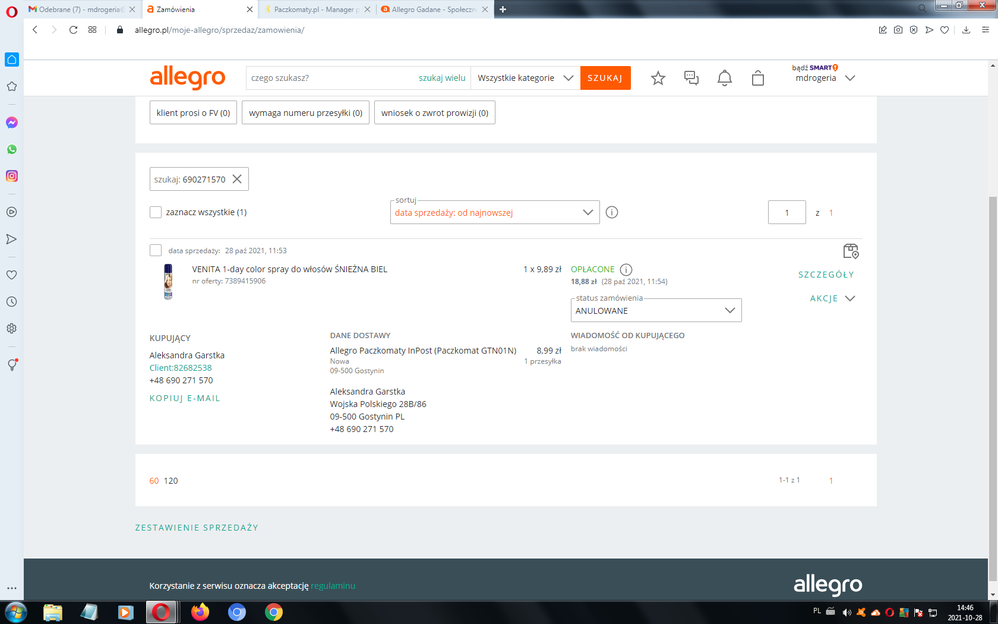Open the player icon in sidebar
This screenshot has height=624, width=998.
pyautogui.click(x=11, y=212)
